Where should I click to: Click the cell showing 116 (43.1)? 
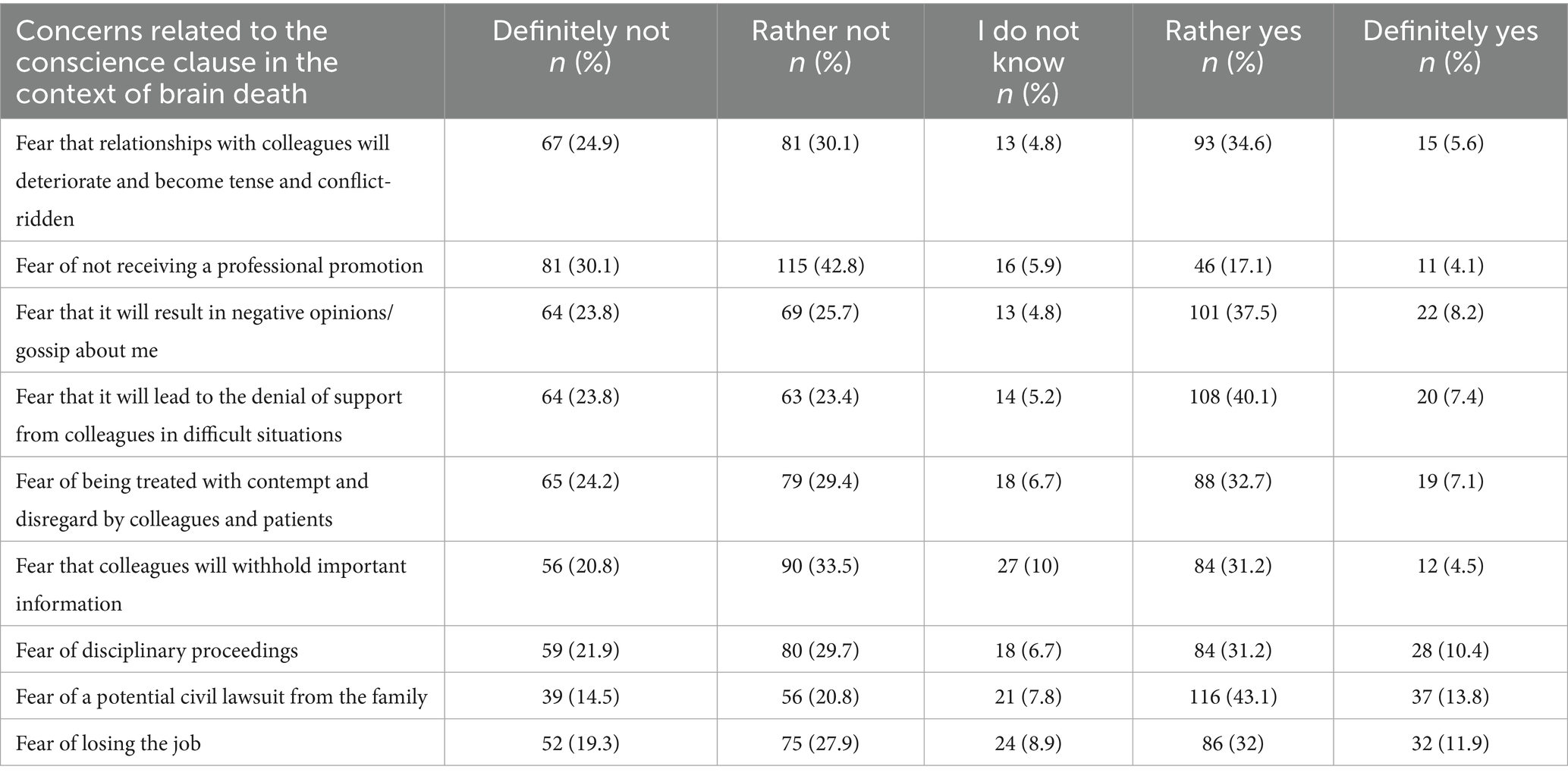[x=1233, y=696]
